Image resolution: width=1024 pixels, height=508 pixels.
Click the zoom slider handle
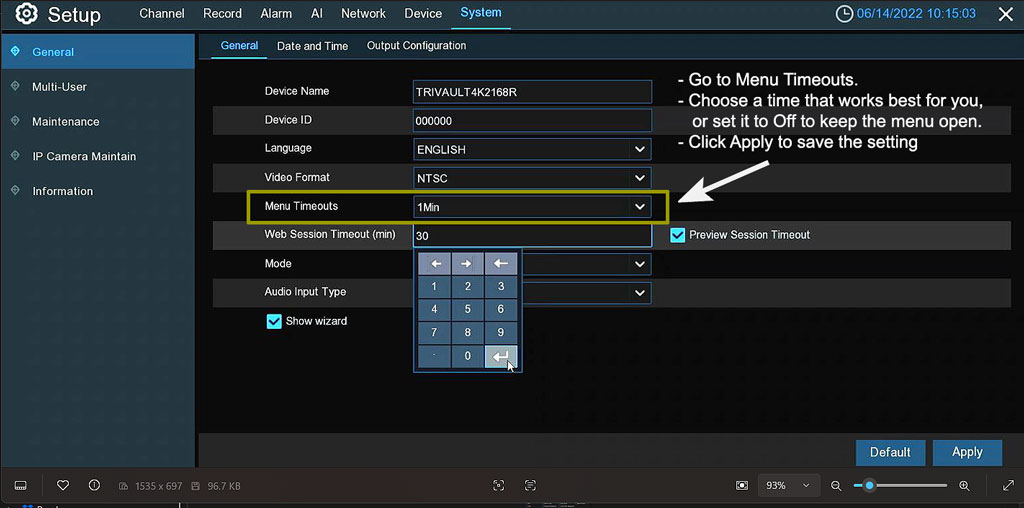869,486
